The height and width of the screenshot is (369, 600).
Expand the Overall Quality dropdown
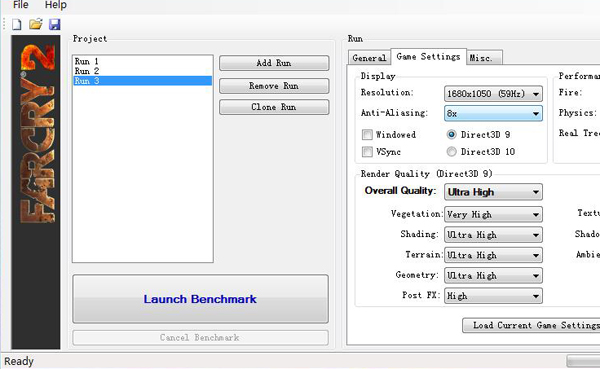pos(493,192)
